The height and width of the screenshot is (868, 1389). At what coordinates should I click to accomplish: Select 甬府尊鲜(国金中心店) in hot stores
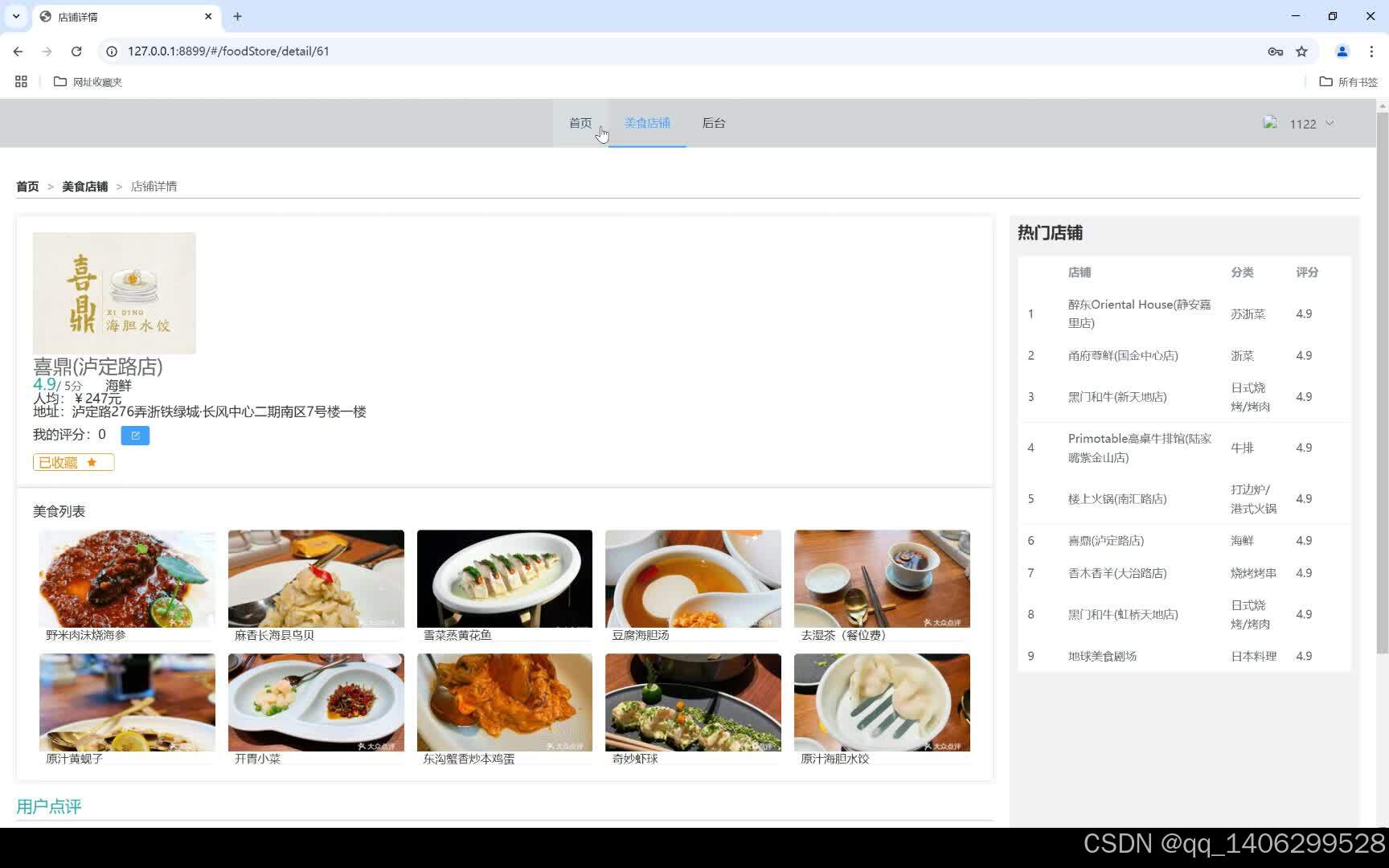click(1123, 355)
